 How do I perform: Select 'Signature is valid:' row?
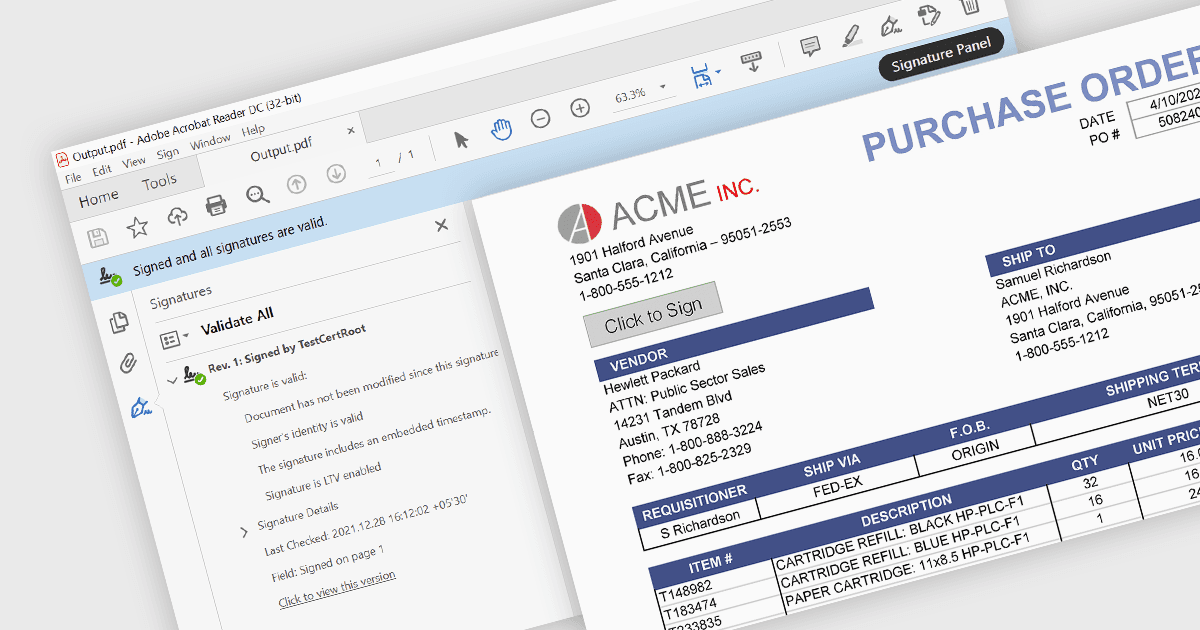pyautogui.click(x=265, y=384)
